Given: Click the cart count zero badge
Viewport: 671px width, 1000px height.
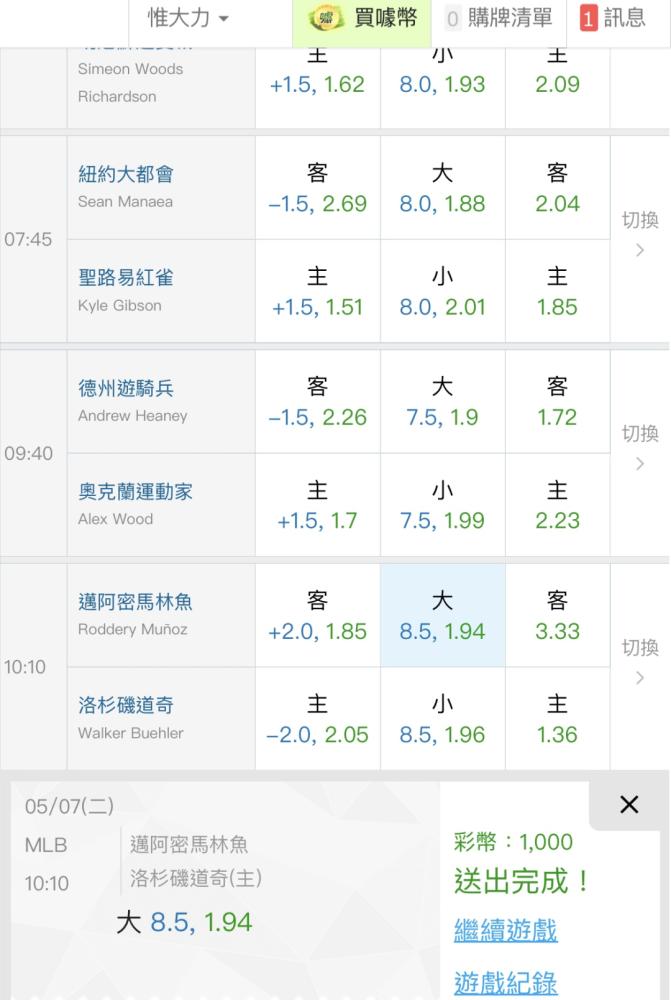Looking at the screenshot, I should click(x=452, y=19).
